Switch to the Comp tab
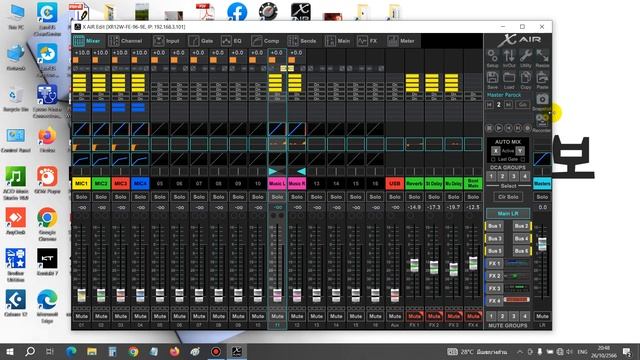This screenshot has width=640, height=360. [x=266, y=41]
